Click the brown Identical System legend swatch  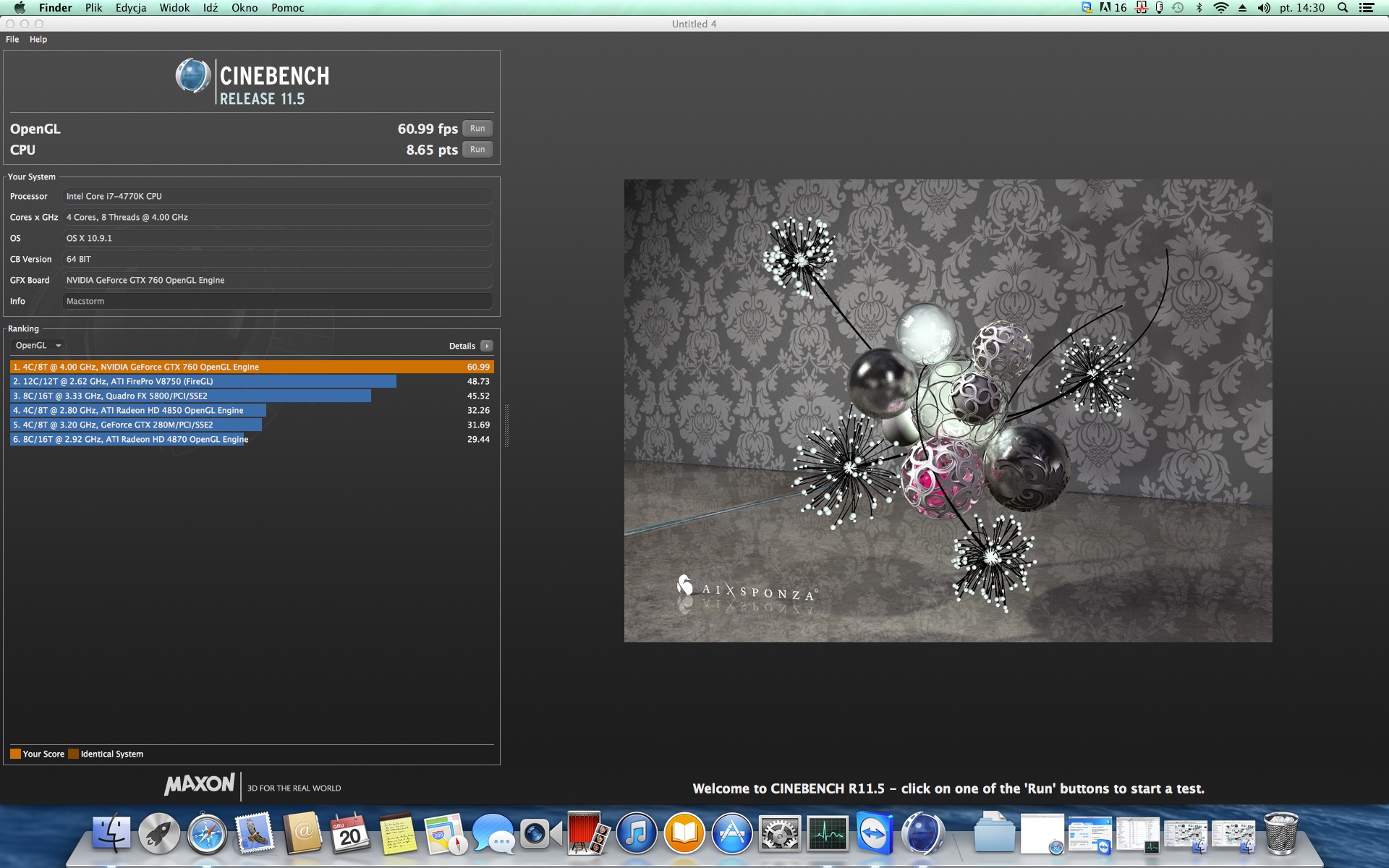tap(73, 754)
